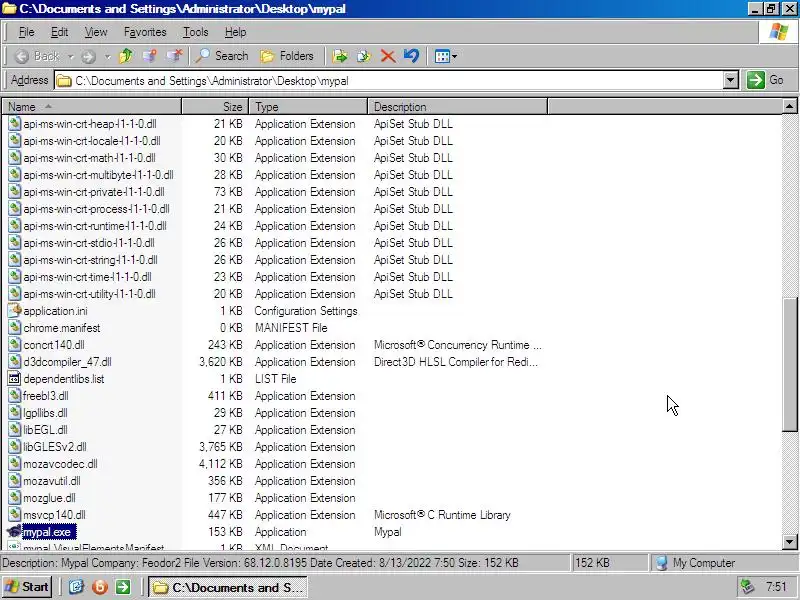This screenshot has height=600, width=800.
Task: Open the Search pane
Action: point(222,56)
